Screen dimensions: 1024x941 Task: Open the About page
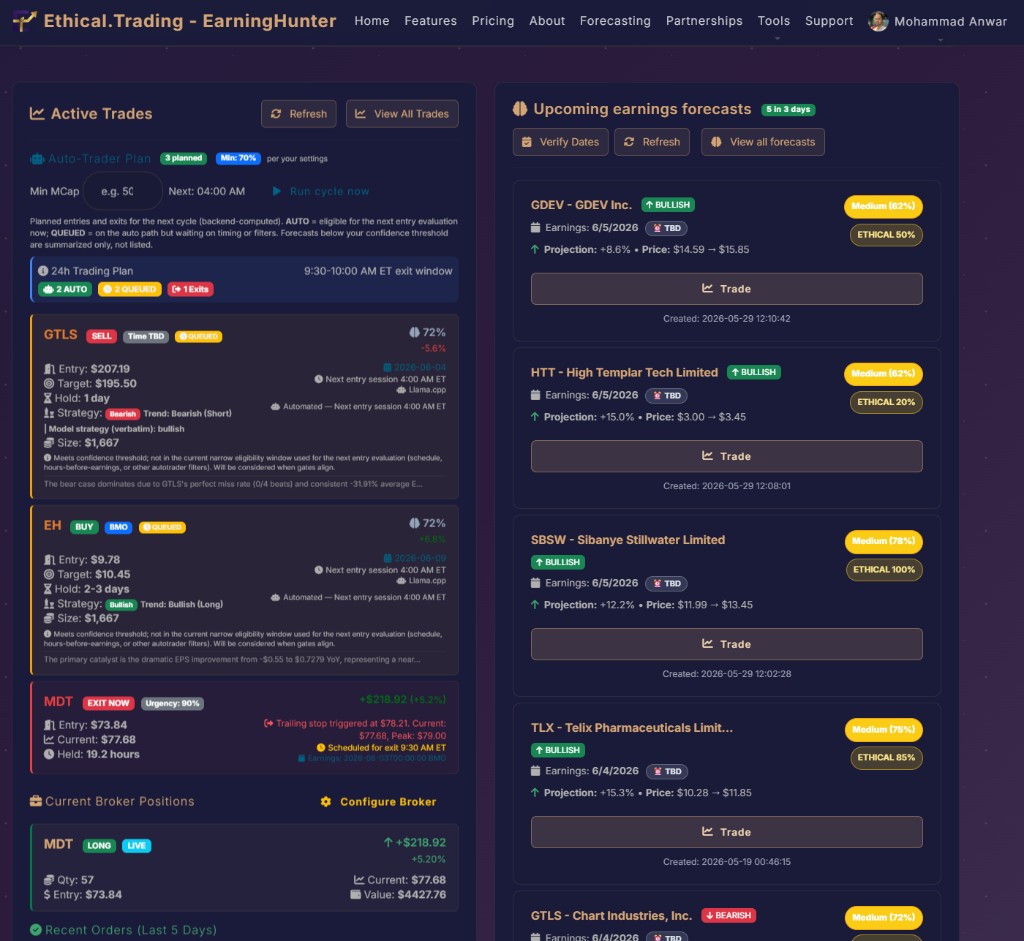(x=547, y=21)
